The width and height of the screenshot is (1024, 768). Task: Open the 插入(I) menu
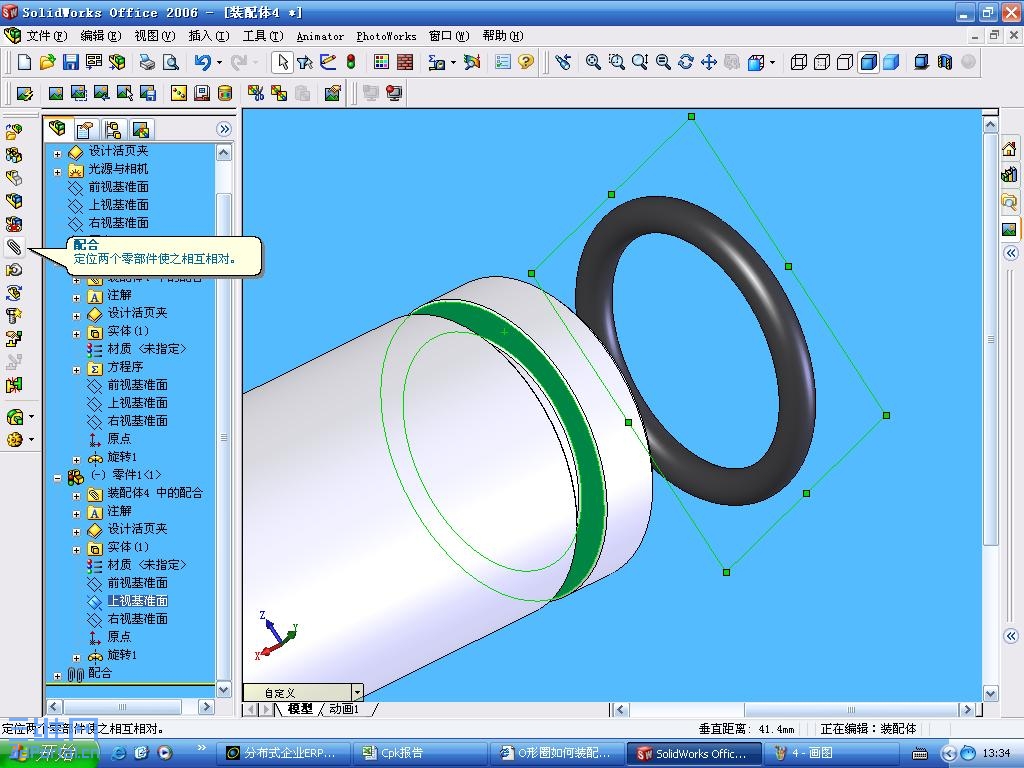[209, 36]
